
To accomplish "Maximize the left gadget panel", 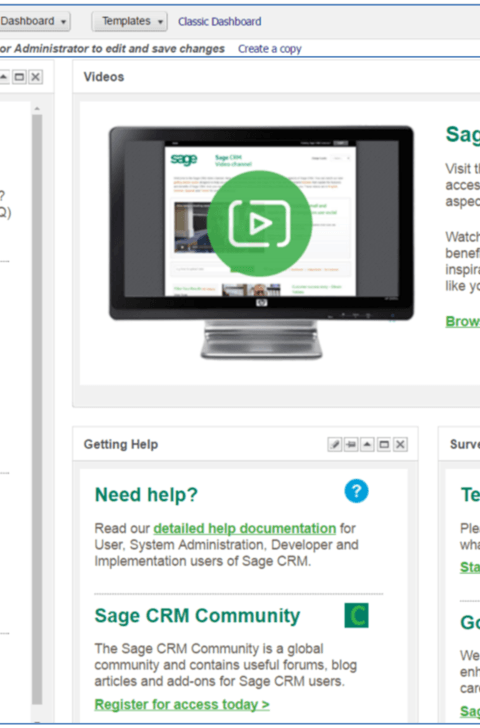I will tap(19, 77).
